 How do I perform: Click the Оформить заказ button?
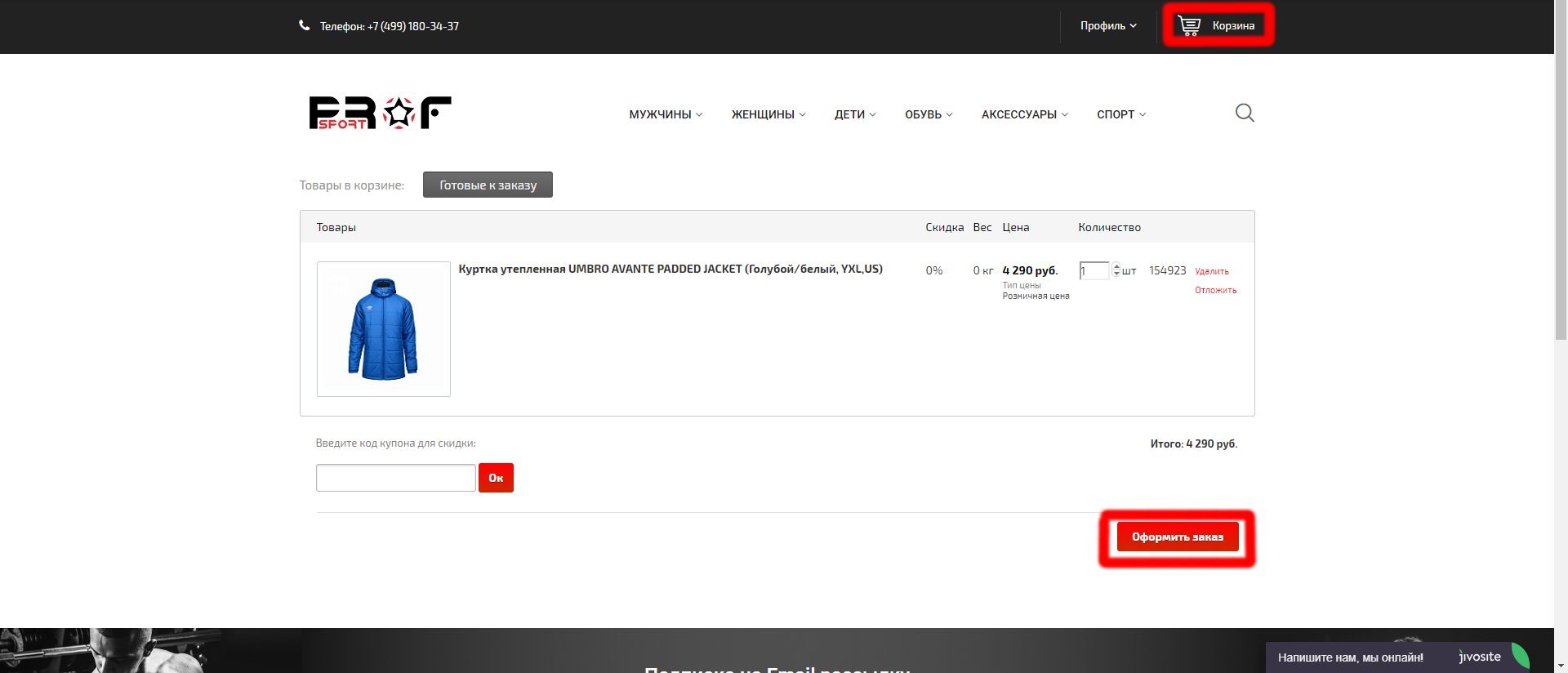tap(1177, 537)
